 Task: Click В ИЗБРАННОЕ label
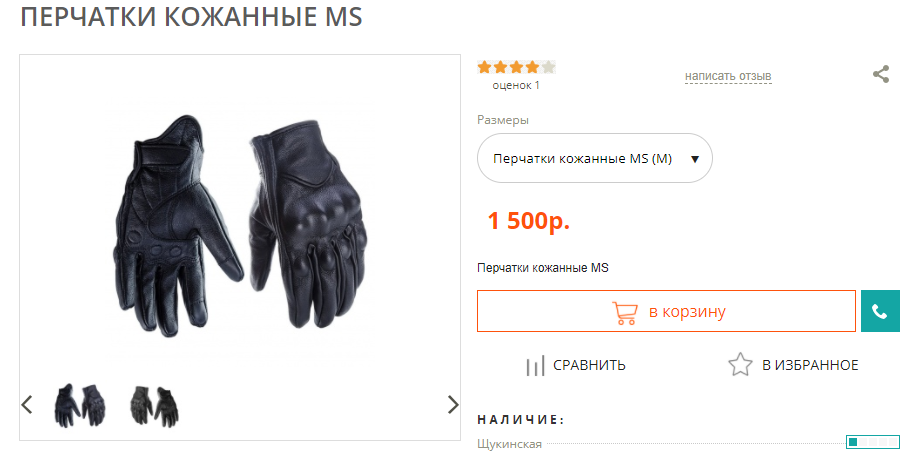(x=810, y=365)
